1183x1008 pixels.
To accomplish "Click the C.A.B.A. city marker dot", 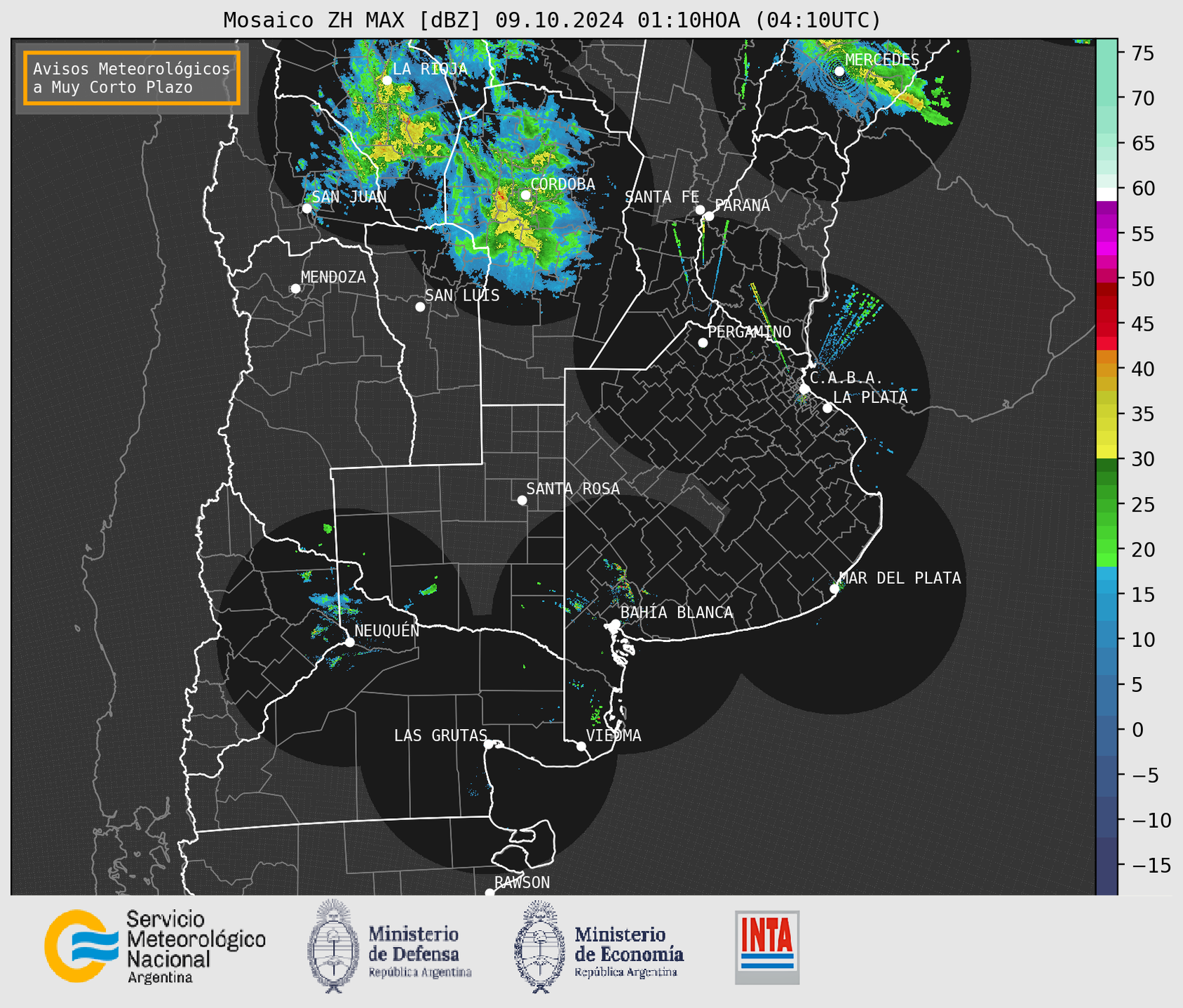I will (804, 388).
